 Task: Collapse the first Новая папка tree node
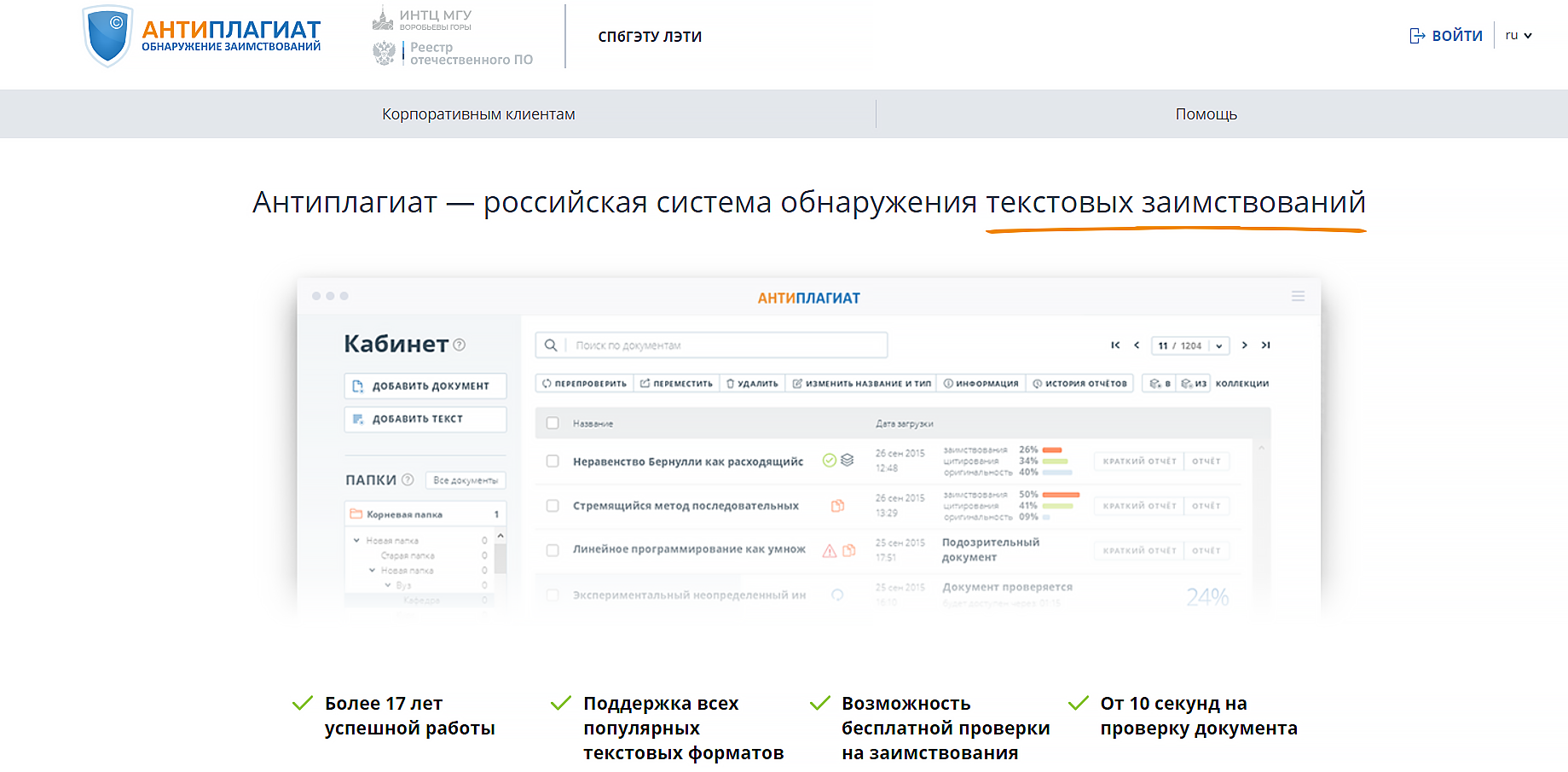click(356, 540)
